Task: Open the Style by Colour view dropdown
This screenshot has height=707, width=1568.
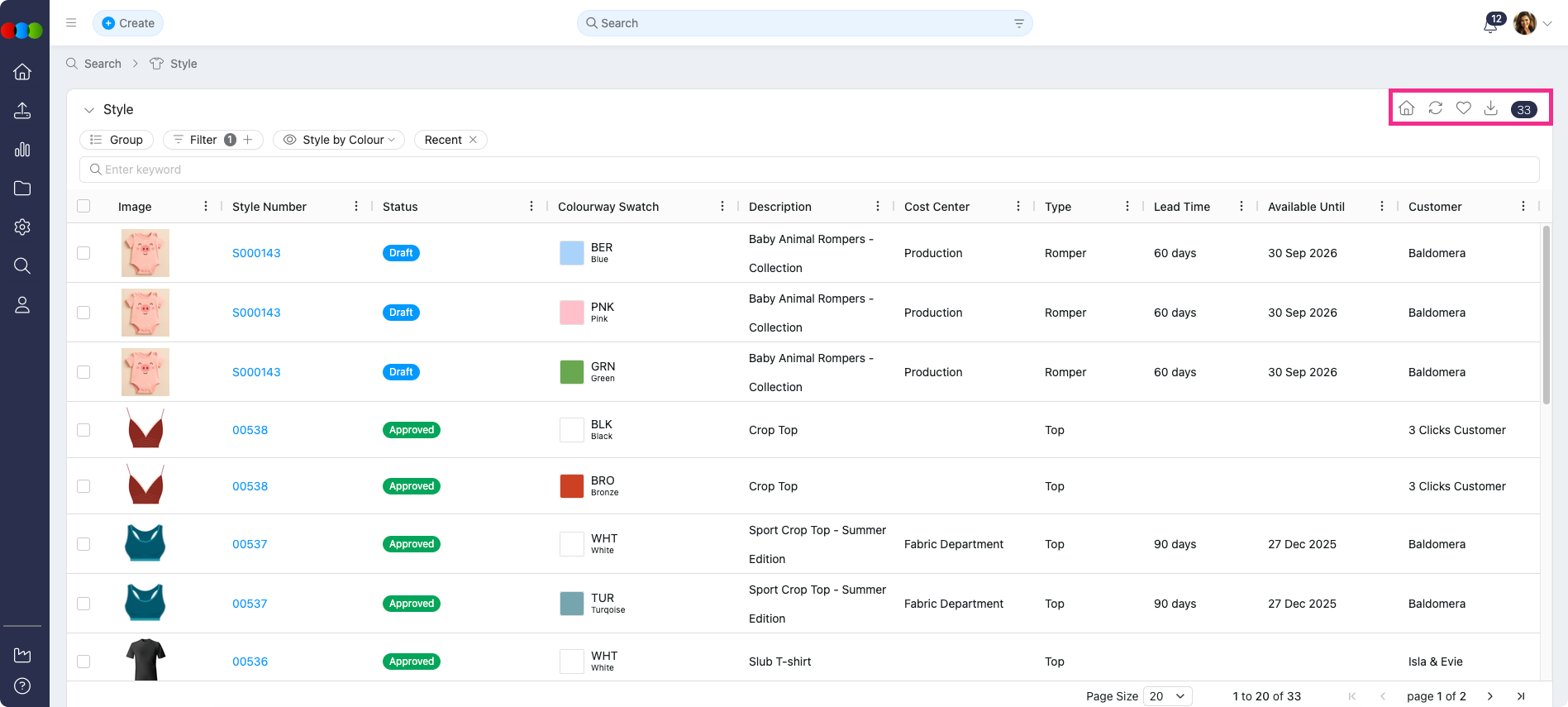Action: pyautogui.click(x=339, y=140)
